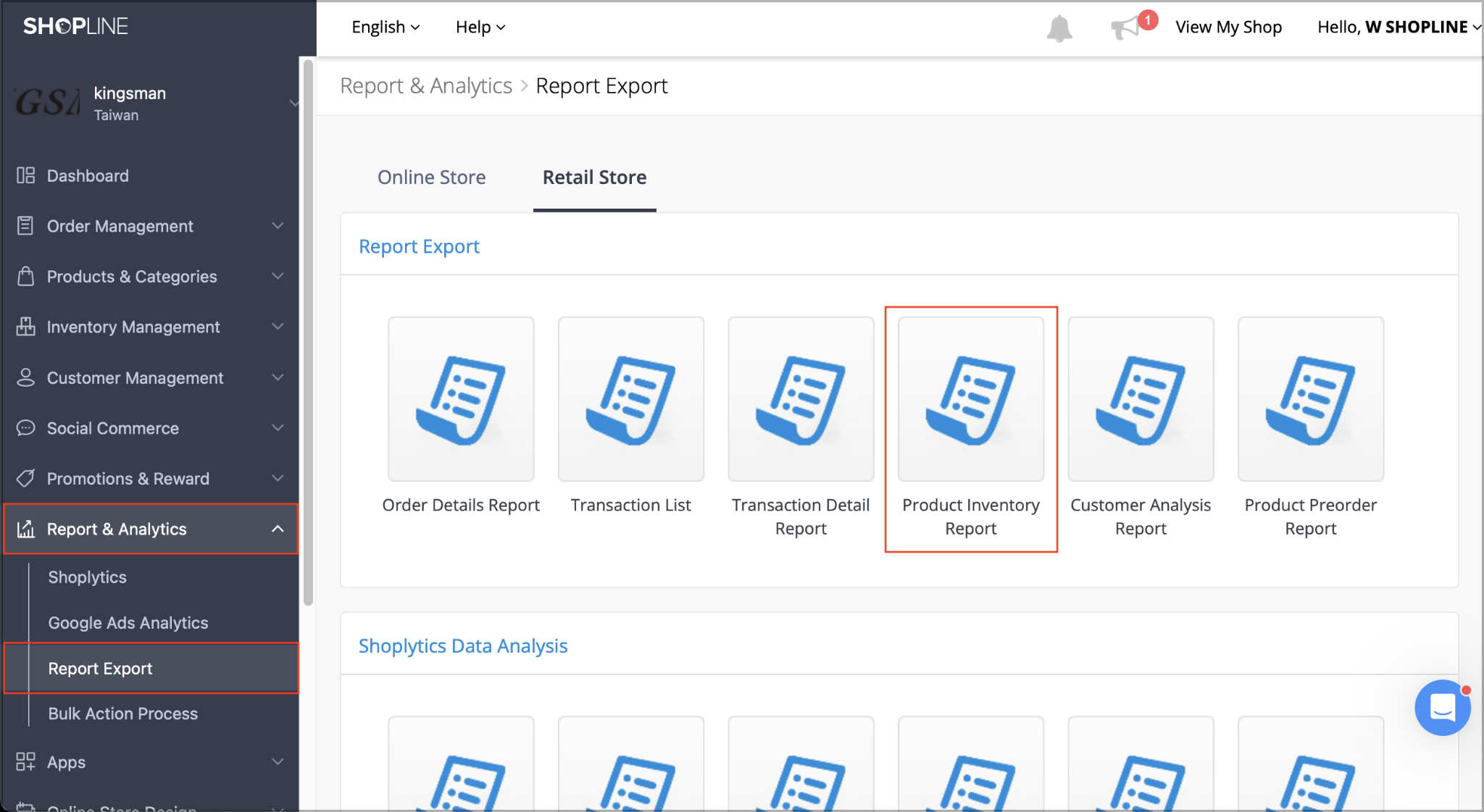1484x812 pixels.
Task: Open the notifications bell icon
Action: coord(1059,28)
